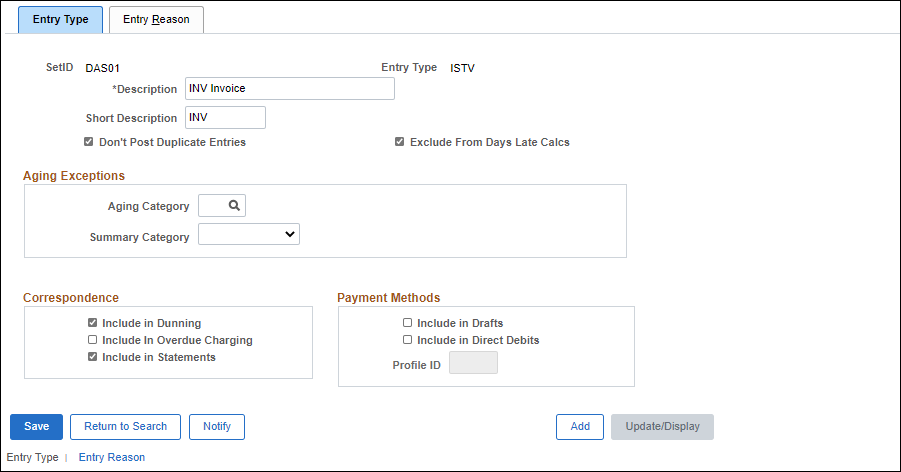
Task: Toggle Don't Post Duplicate Entries checkbox
Action: point(89,142)
